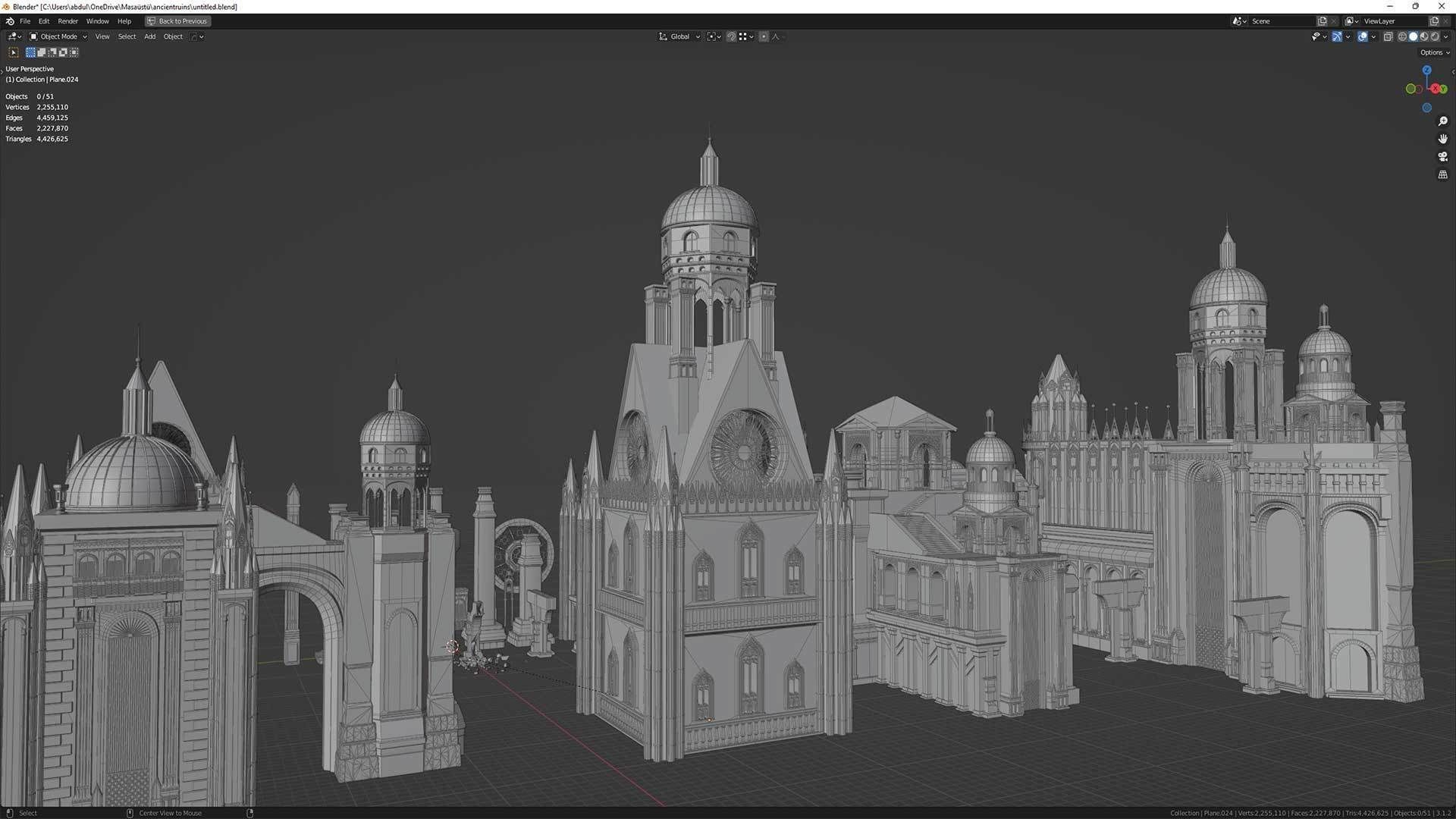Open the viewport Add menu
The image size is (1456, 819).
click(150, 36)
